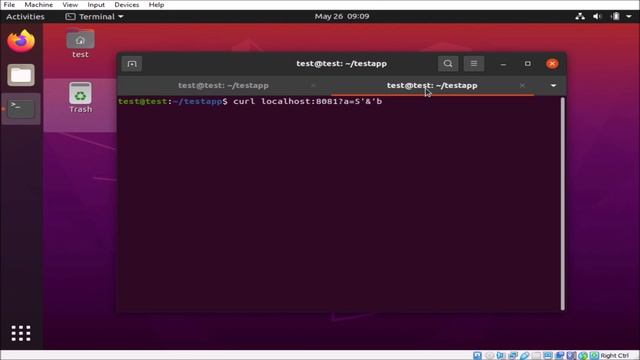This screenshot has height=360, width=640.
Task: Click the VirtualBox optical drive status icon
Action: point(489,356)
